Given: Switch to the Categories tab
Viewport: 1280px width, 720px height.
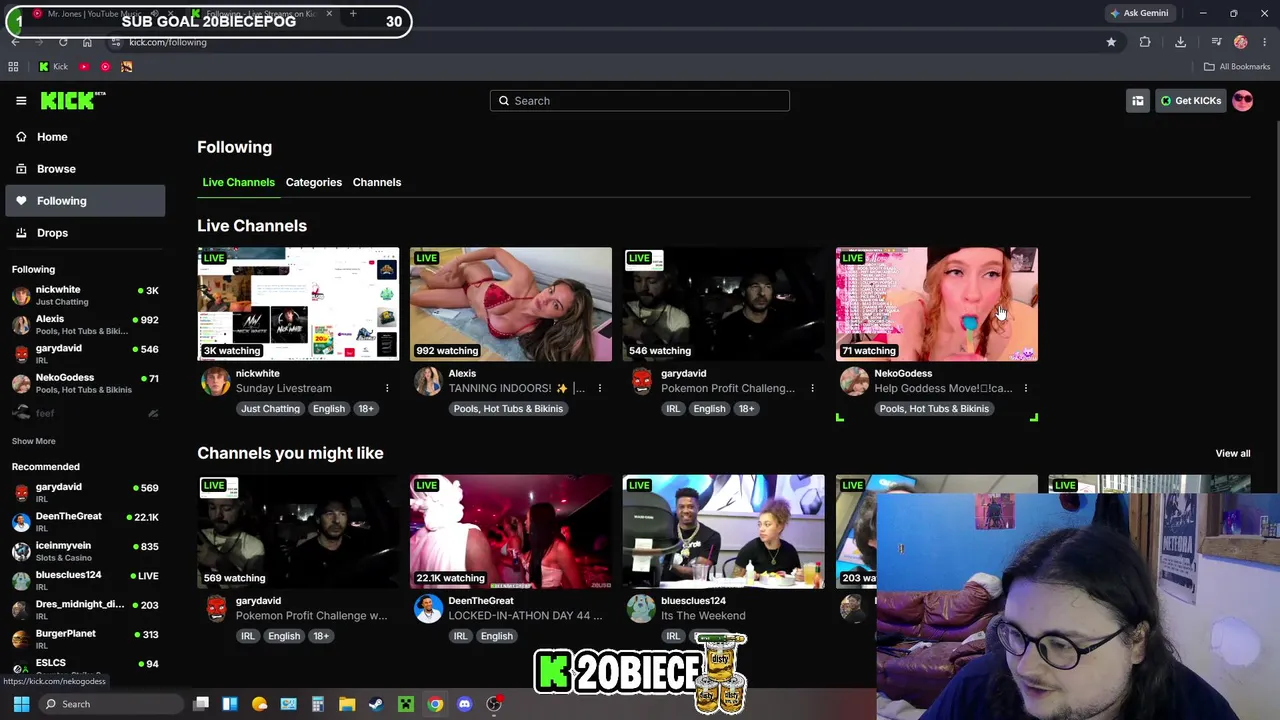Looking at the screenshot, I should [314, 182].
